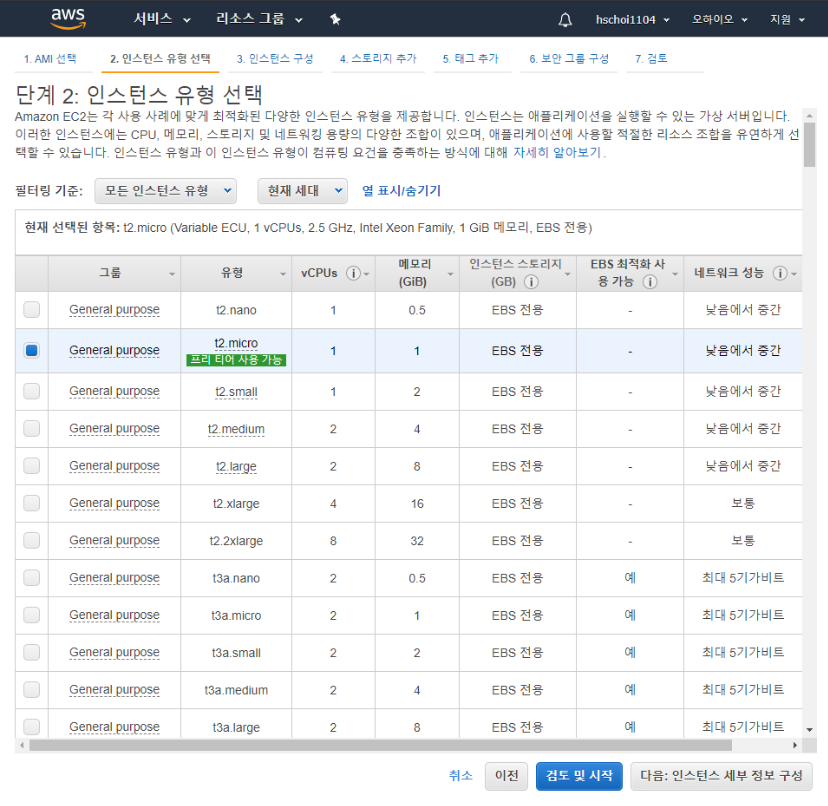Click memory value 32 in t2.2xlarge row

tap(417, 541)
